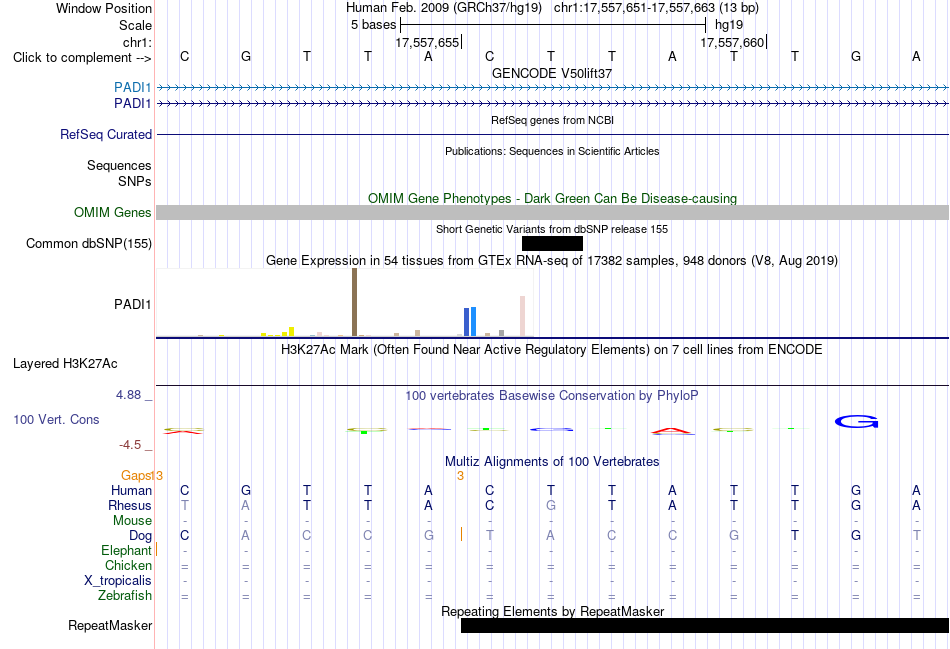Click the Gaps label in Multiz alignment

135,475
